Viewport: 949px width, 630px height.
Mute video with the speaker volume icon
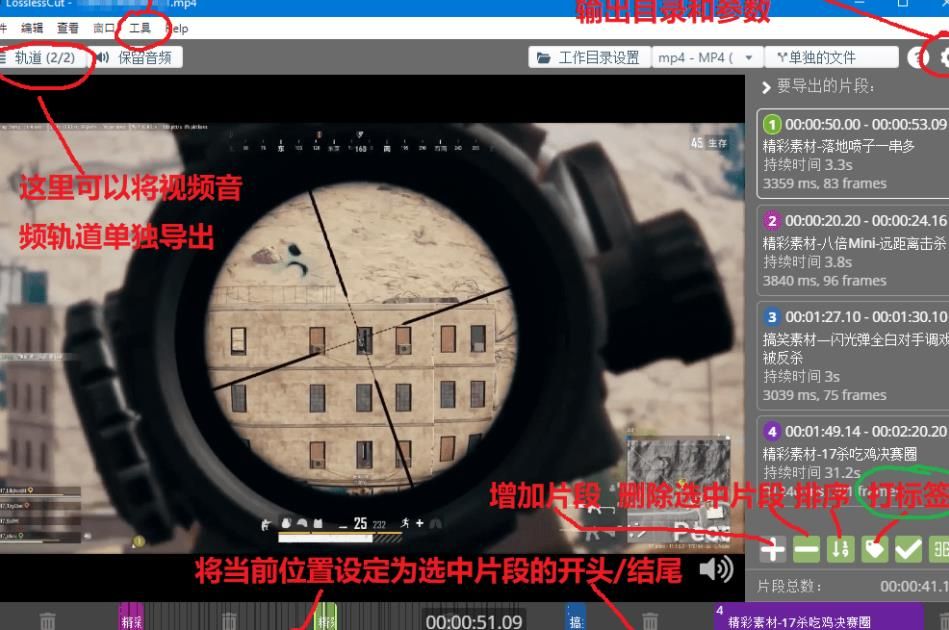pos(717,569)
